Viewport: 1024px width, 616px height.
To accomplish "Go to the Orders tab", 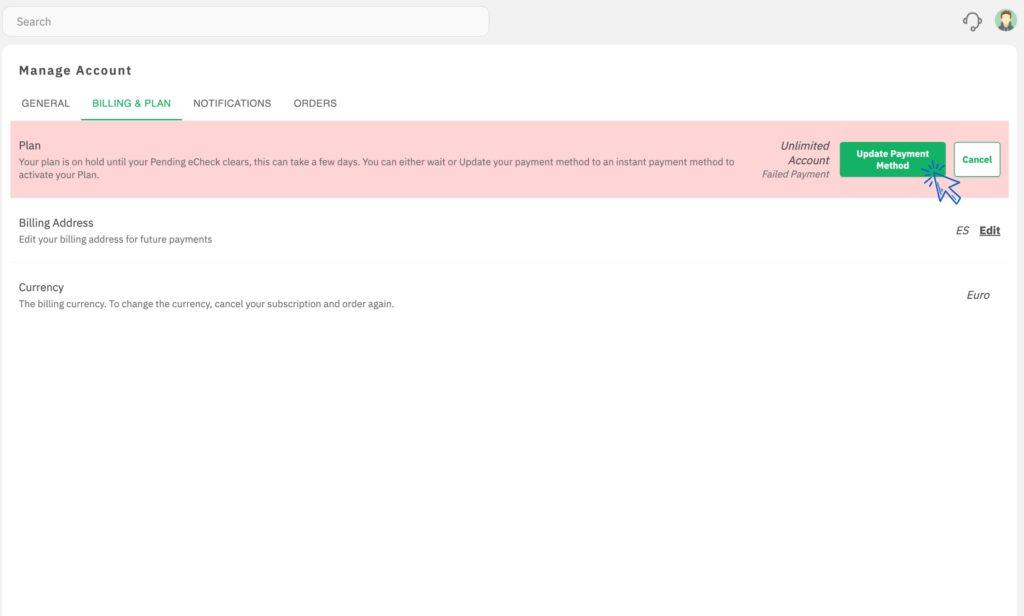I will pyautogui.click(x=315, y=103).
